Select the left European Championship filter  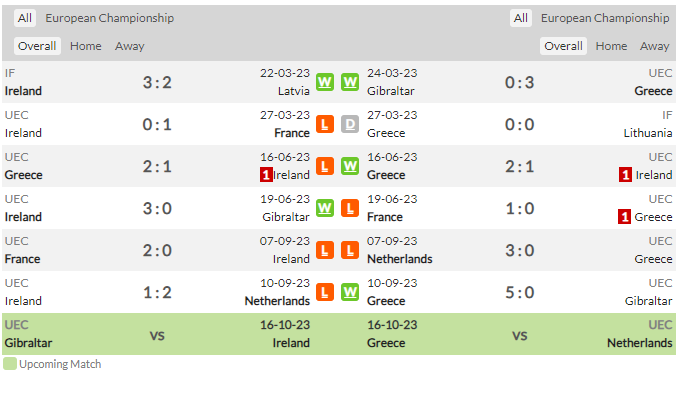pos(110,18)
